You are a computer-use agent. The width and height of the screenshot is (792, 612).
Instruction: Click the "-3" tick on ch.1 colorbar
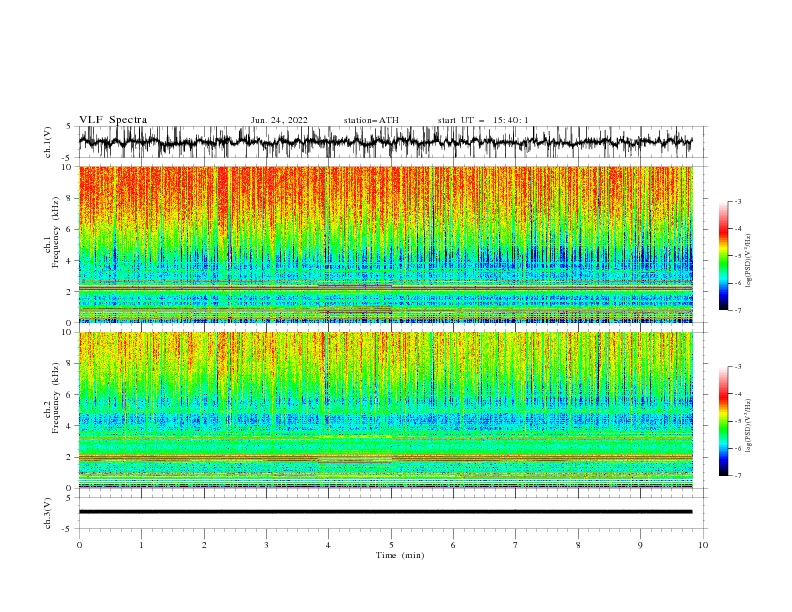[x=738, y=201]
